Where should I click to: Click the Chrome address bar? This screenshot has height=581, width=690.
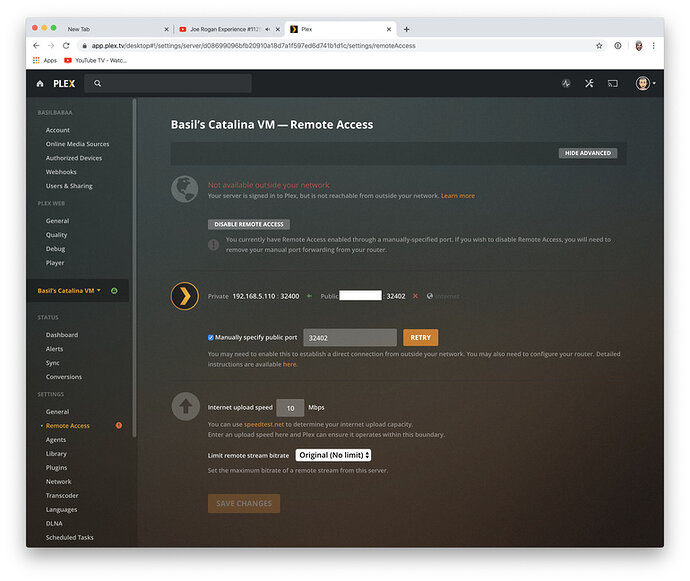[336, 46]
